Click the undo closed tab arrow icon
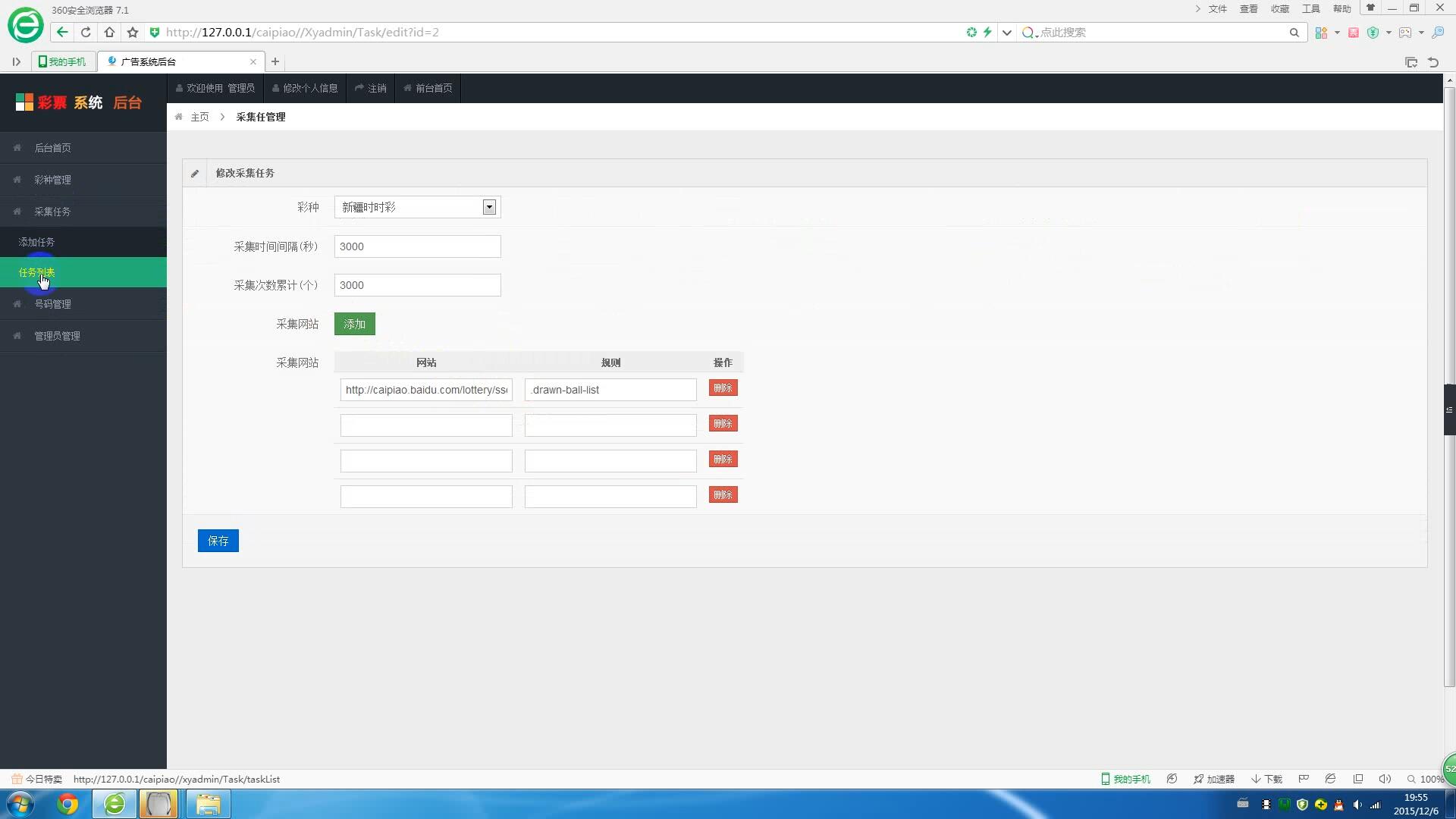 click(x=1433, y=62)
